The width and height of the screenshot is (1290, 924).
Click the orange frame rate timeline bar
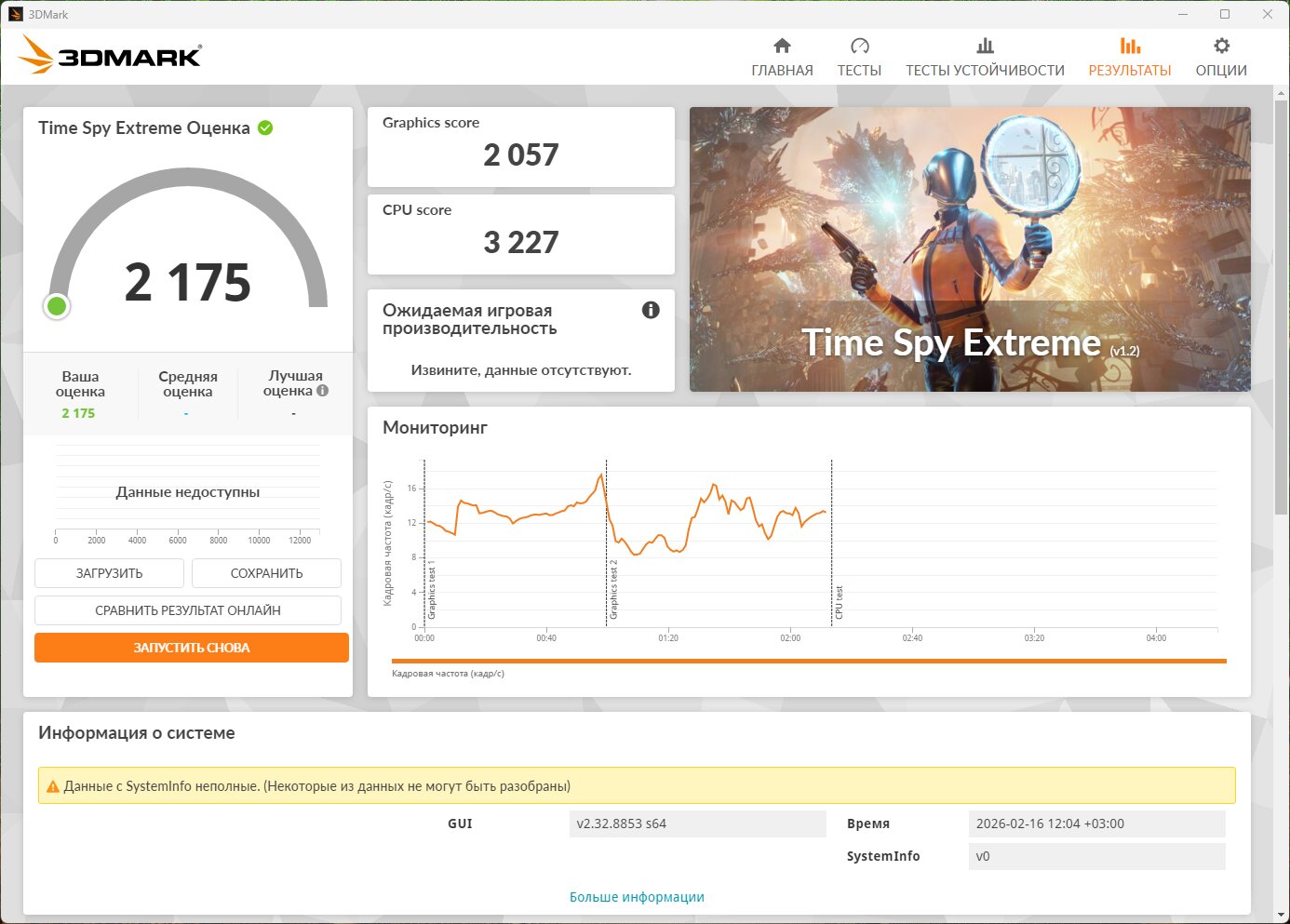tap(808, 662)
